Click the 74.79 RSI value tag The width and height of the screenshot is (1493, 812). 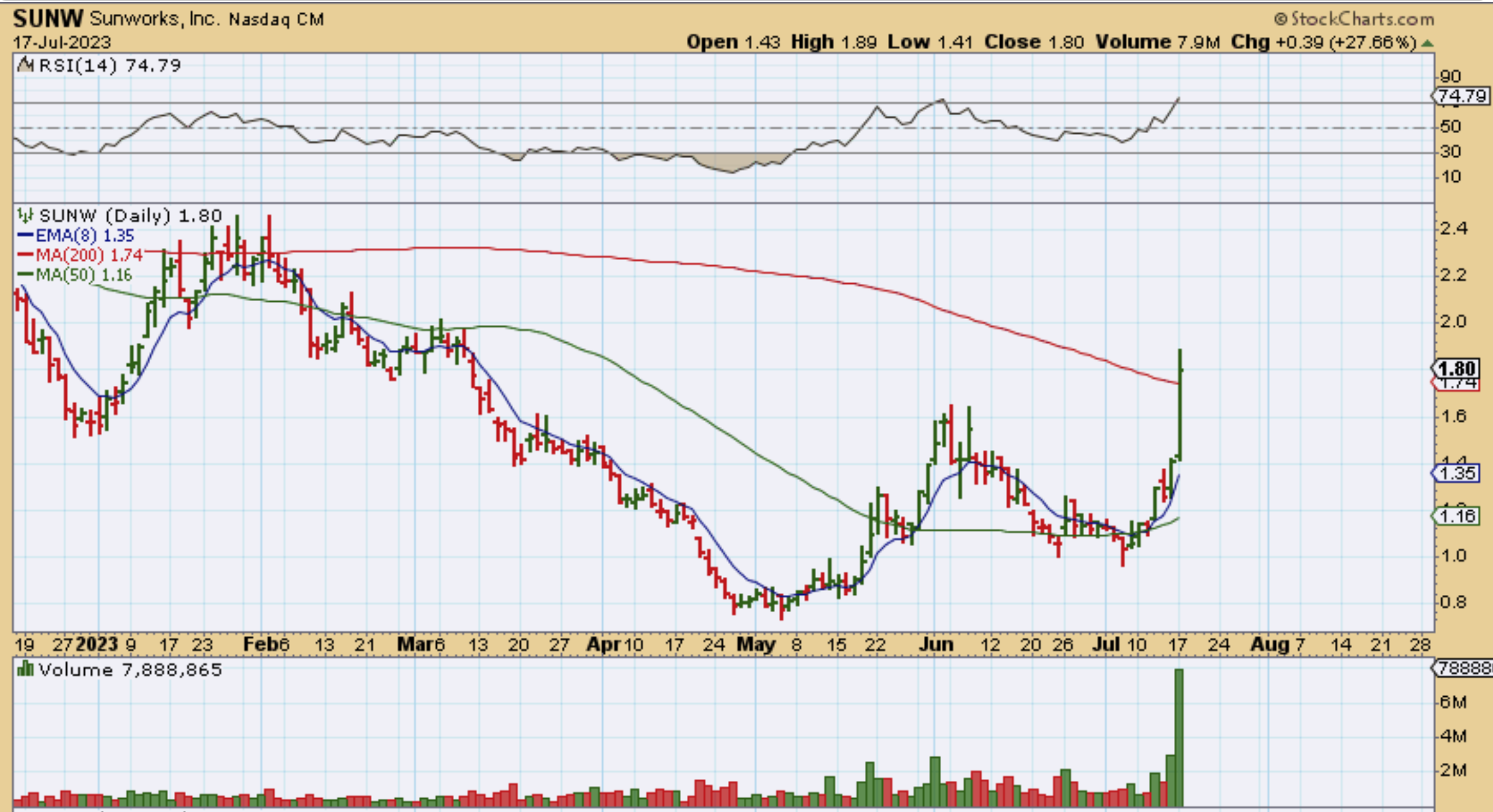click(x=1462, y=96)
